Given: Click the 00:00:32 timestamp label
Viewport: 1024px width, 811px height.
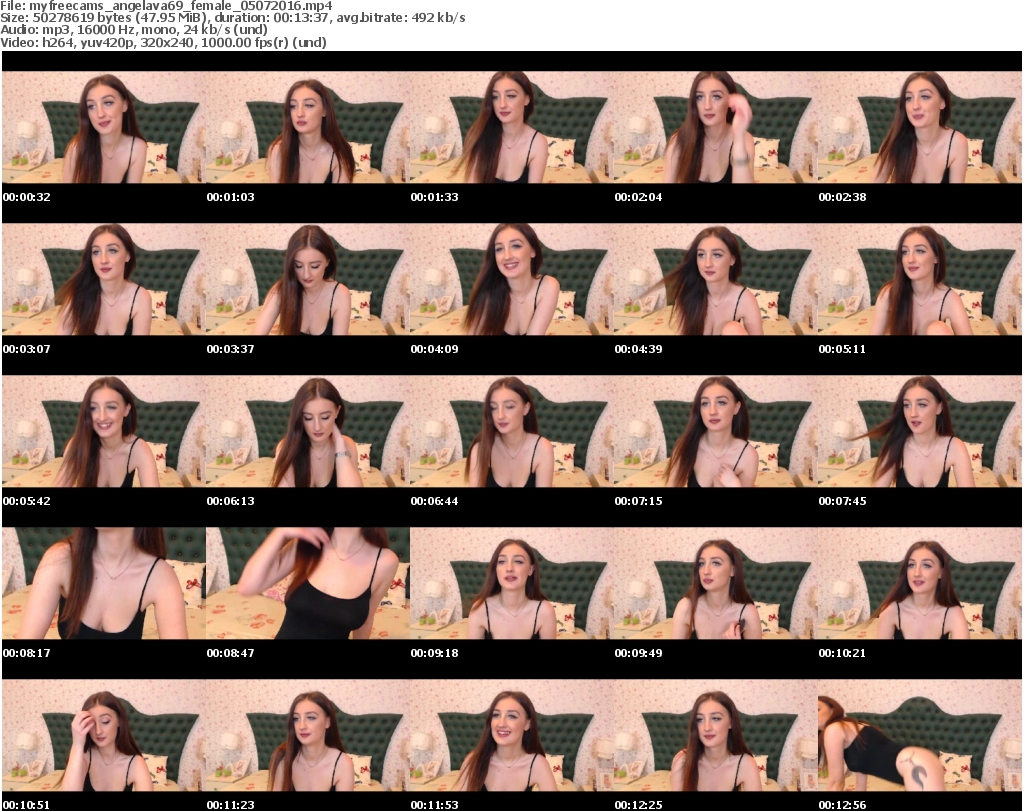Looking at the screenshot, I should point(27,197).
